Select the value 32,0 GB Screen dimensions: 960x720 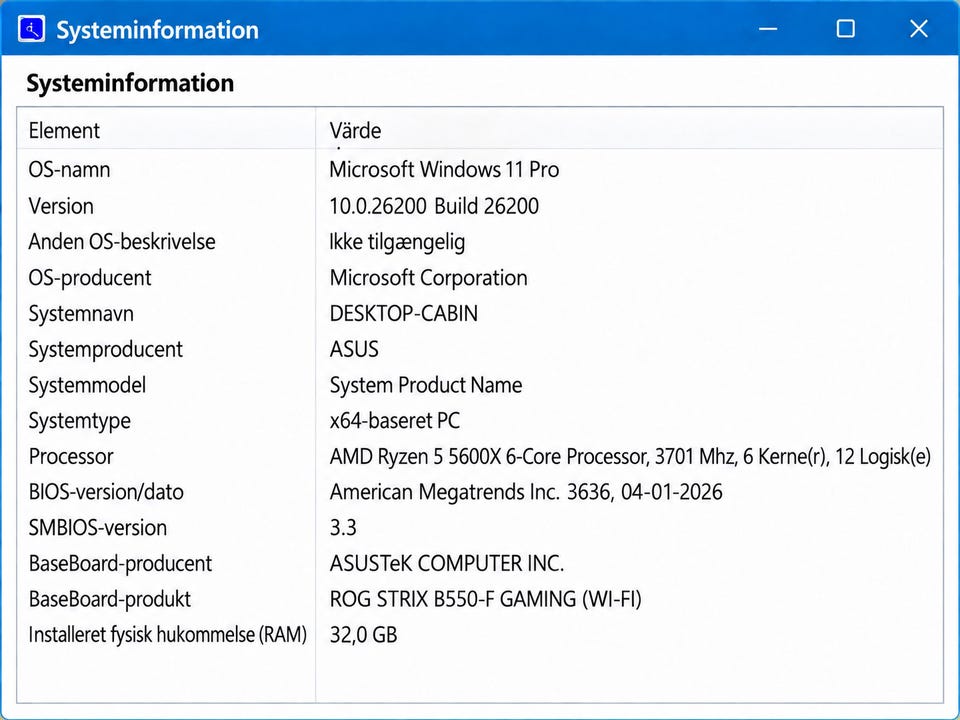pos(363,636)
